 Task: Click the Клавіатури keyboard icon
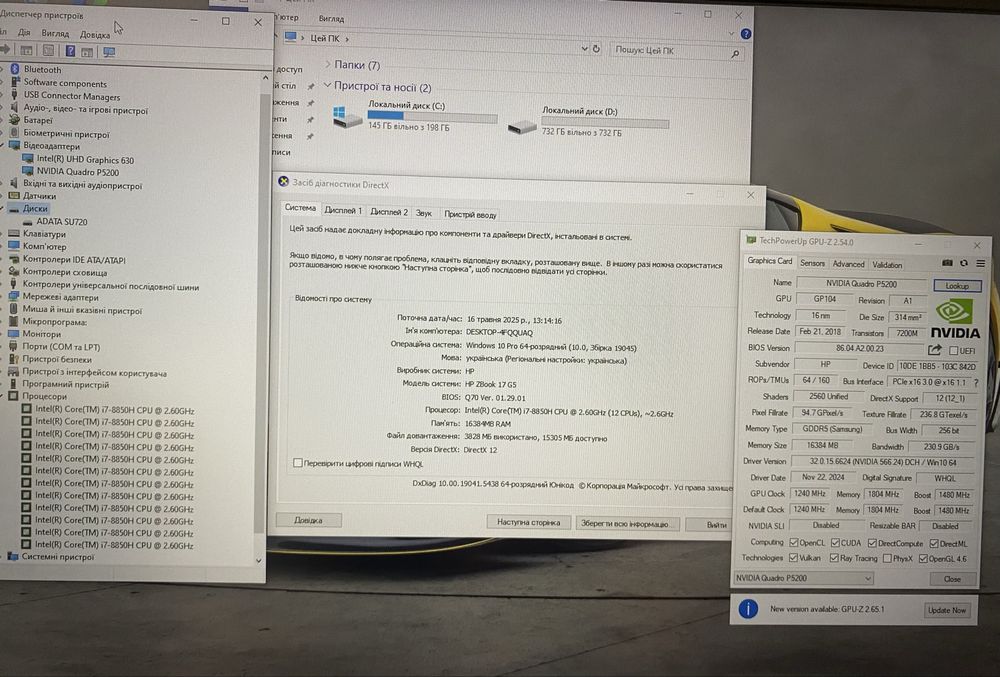point(14,233)
